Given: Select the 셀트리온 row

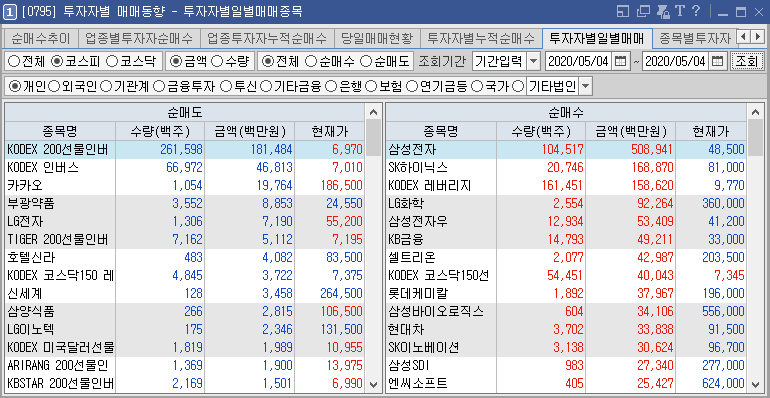Looking at the screenshot, I should click(566, 257).
